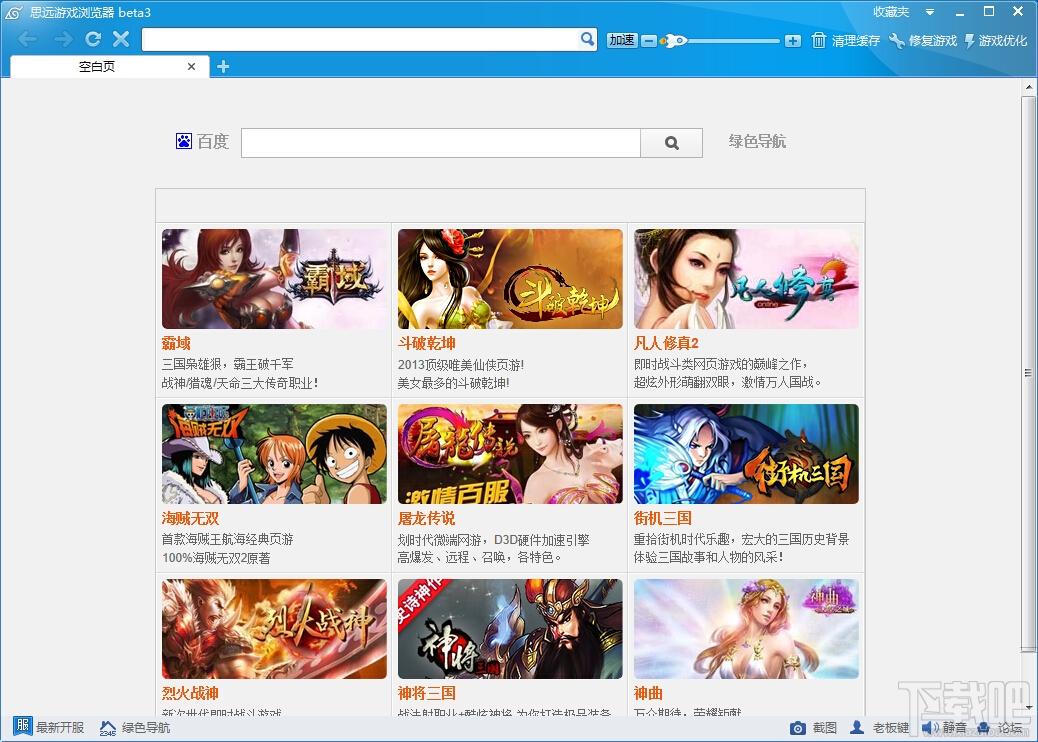Click text 美女最多的斗破乾坤!
The height and width of the screenshot is (742, 1038).
click(453, 383)
